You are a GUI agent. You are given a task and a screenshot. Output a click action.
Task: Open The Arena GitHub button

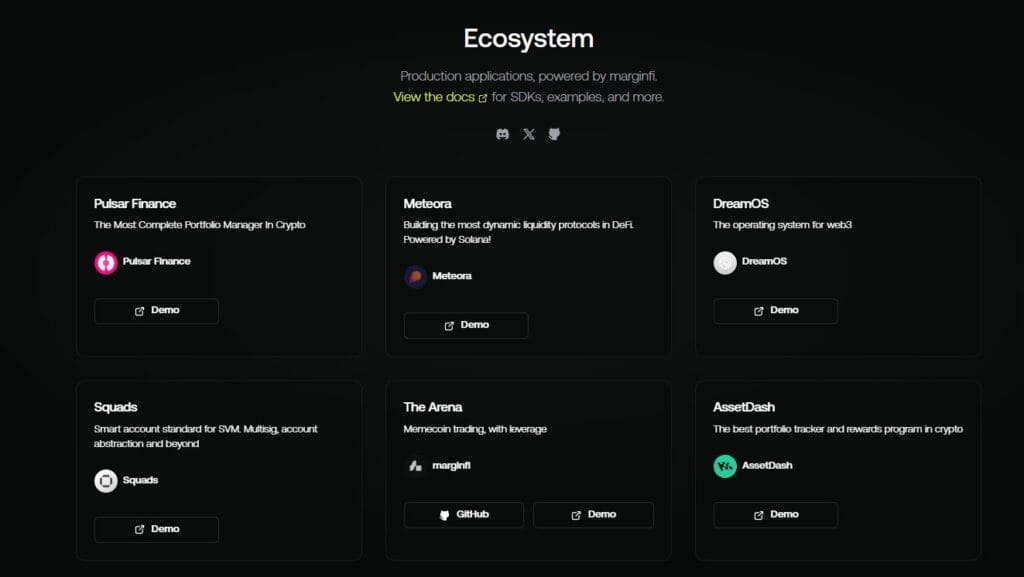(x=465, y=515)
